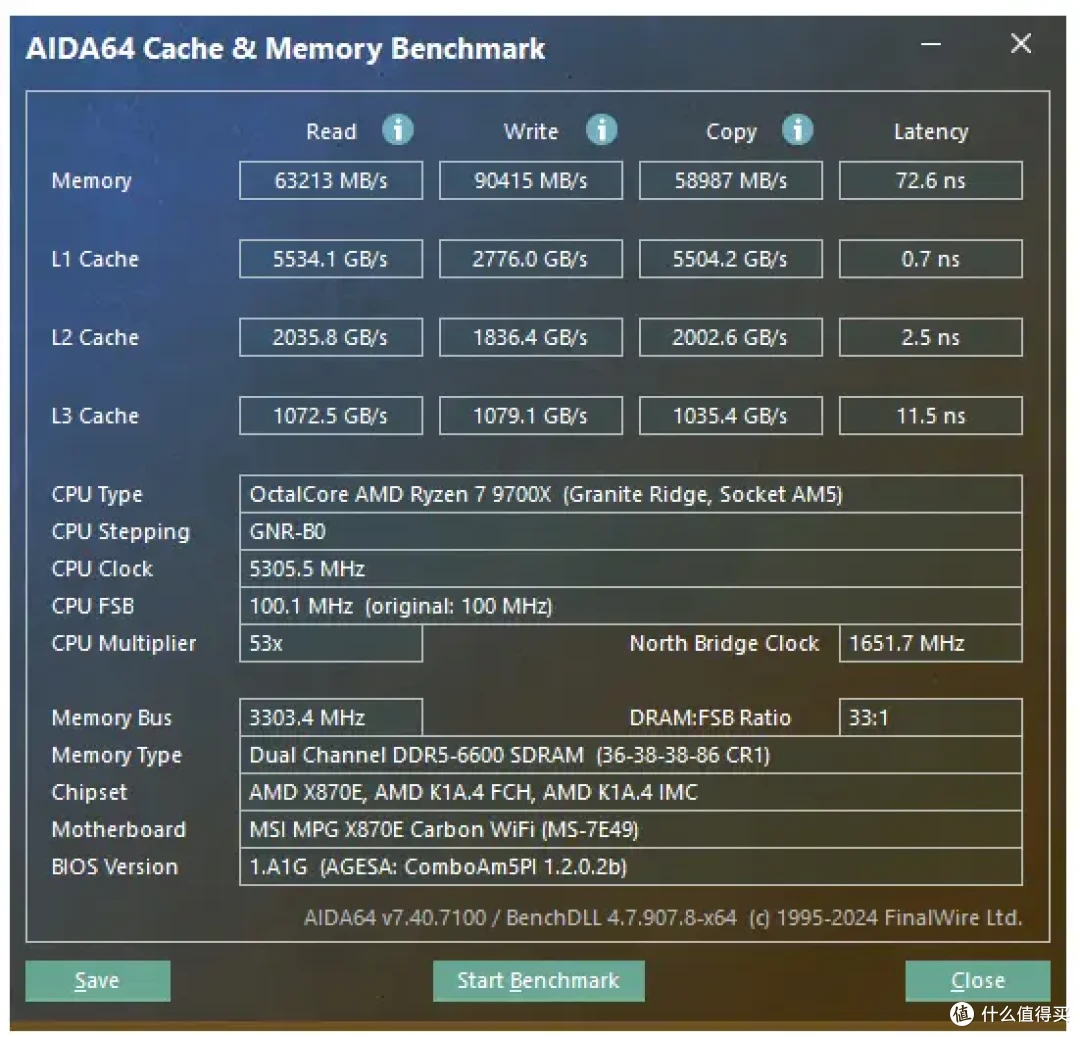Click the DRAM:FSB Ratio label
Viewport: 1080px width, 1037px height.
[710, 717]
